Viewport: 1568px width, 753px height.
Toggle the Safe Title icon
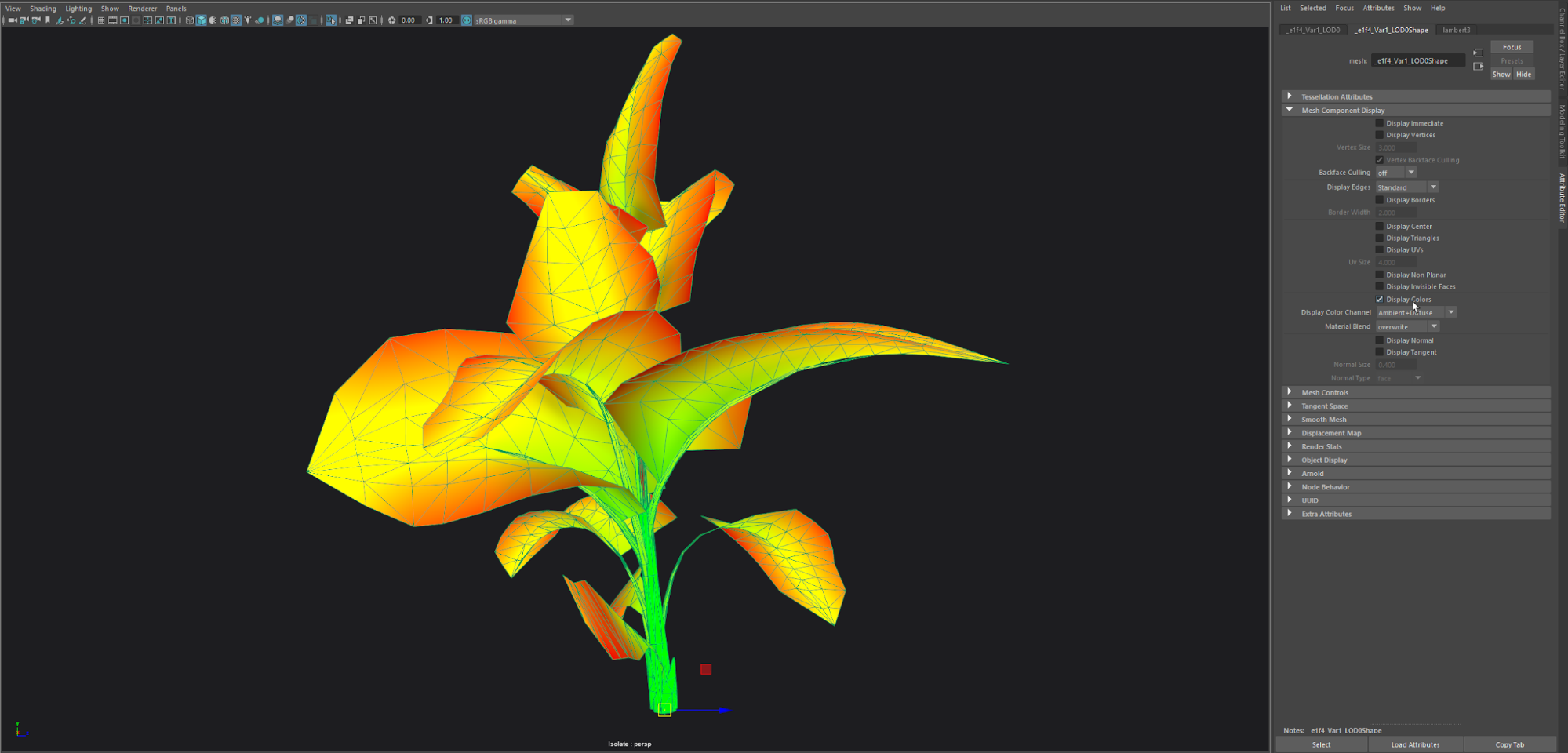(x=171, y=20)
